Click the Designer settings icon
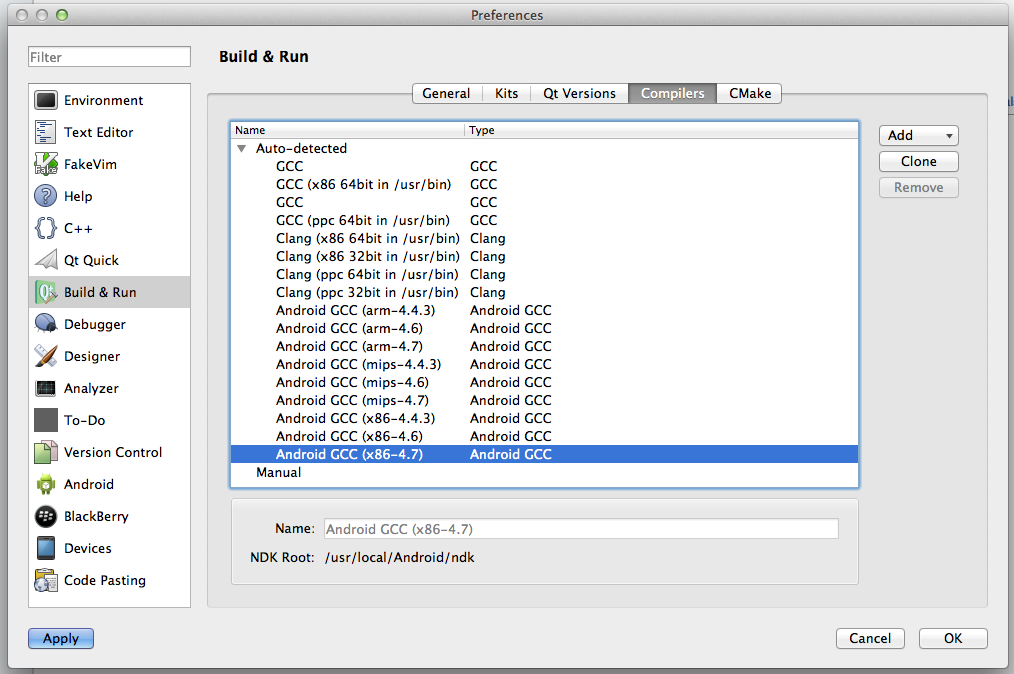The width and height of the screenshot is (1014, 674). (44, 356)
